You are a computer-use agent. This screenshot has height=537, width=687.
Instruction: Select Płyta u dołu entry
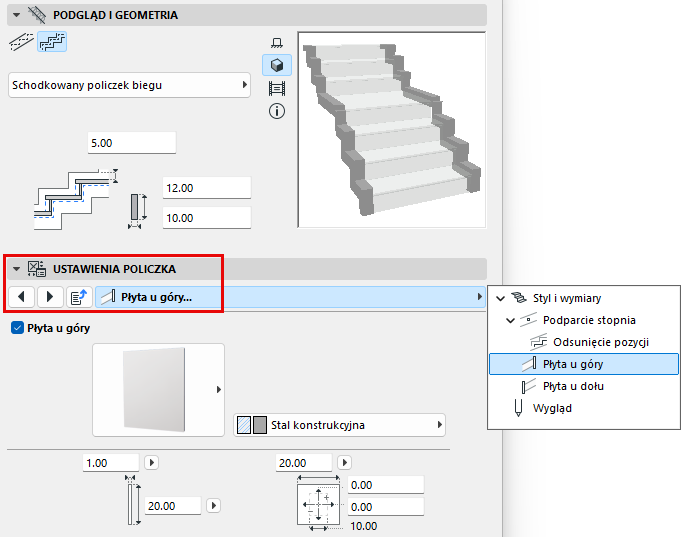coord(573,386)
